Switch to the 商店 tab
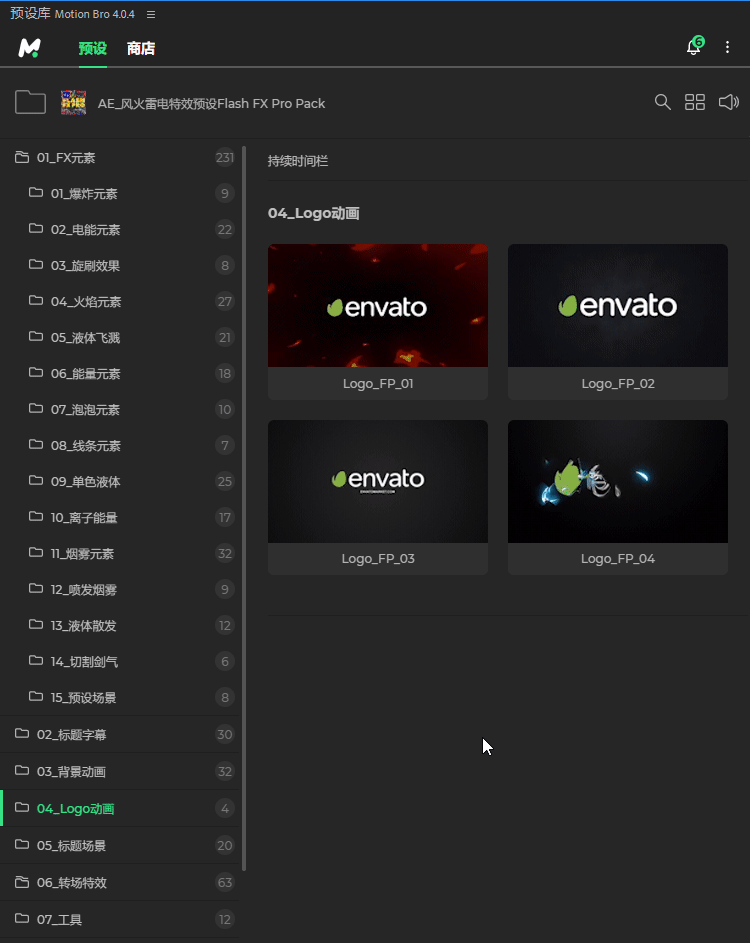 (x=141, y=48)
